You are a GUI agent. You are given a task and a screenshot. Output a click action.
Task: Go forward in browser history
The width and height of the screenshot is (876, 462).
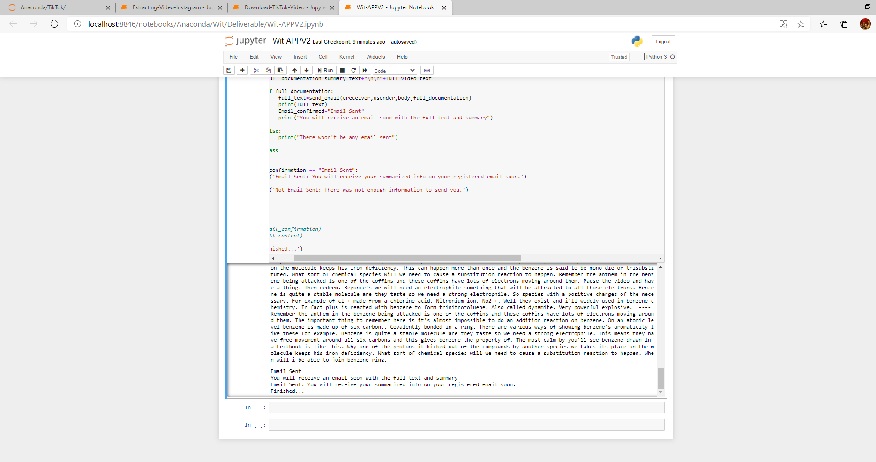[x=34, y=24]
